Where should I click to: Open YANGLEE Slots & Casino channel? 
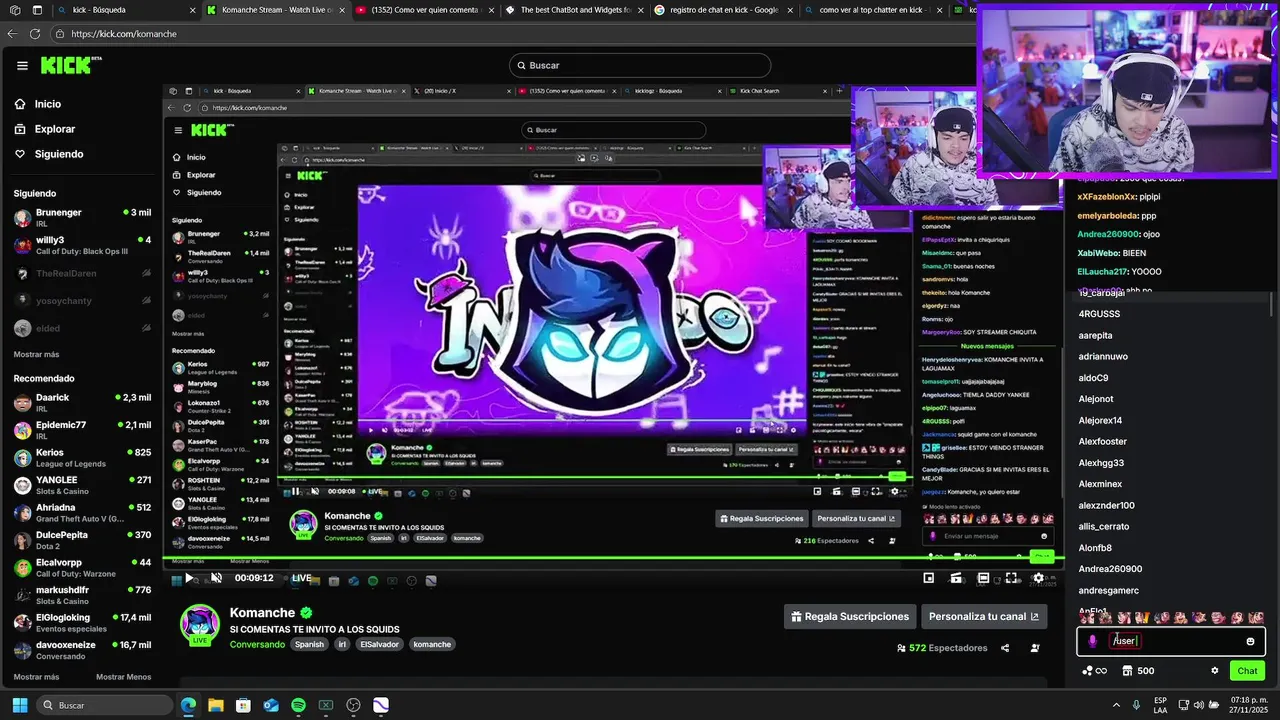pyautogui.click(x=82, y=485)
